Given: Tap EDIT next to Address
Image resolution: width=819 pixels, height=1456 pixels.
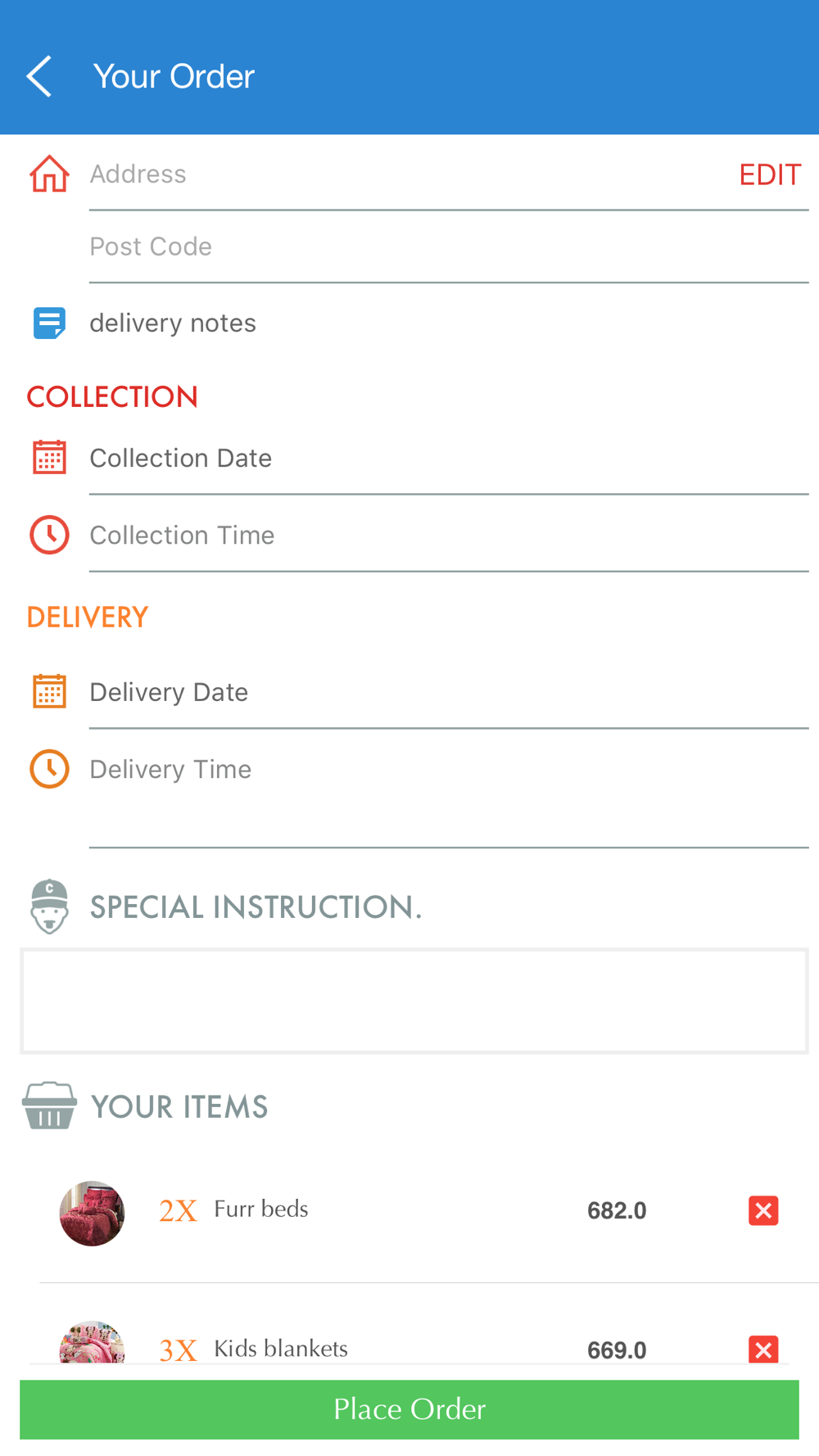Looking at the screenshot, I should (x=769, y=174).
